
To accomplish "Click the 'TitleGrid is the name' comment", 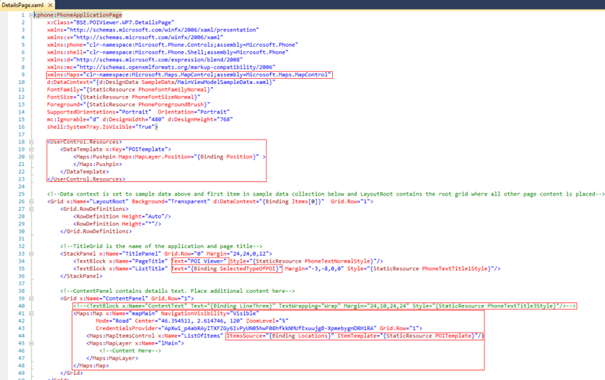I will pyautogui.click(x=161, y=246).
